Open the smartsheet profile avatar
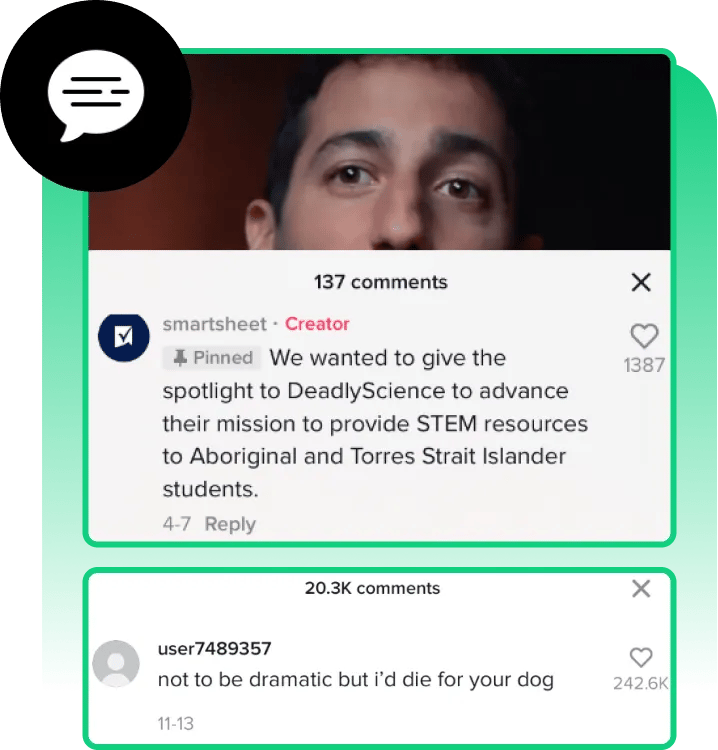The width and height of the screenshot is (718, 750). tap(123, 338)
